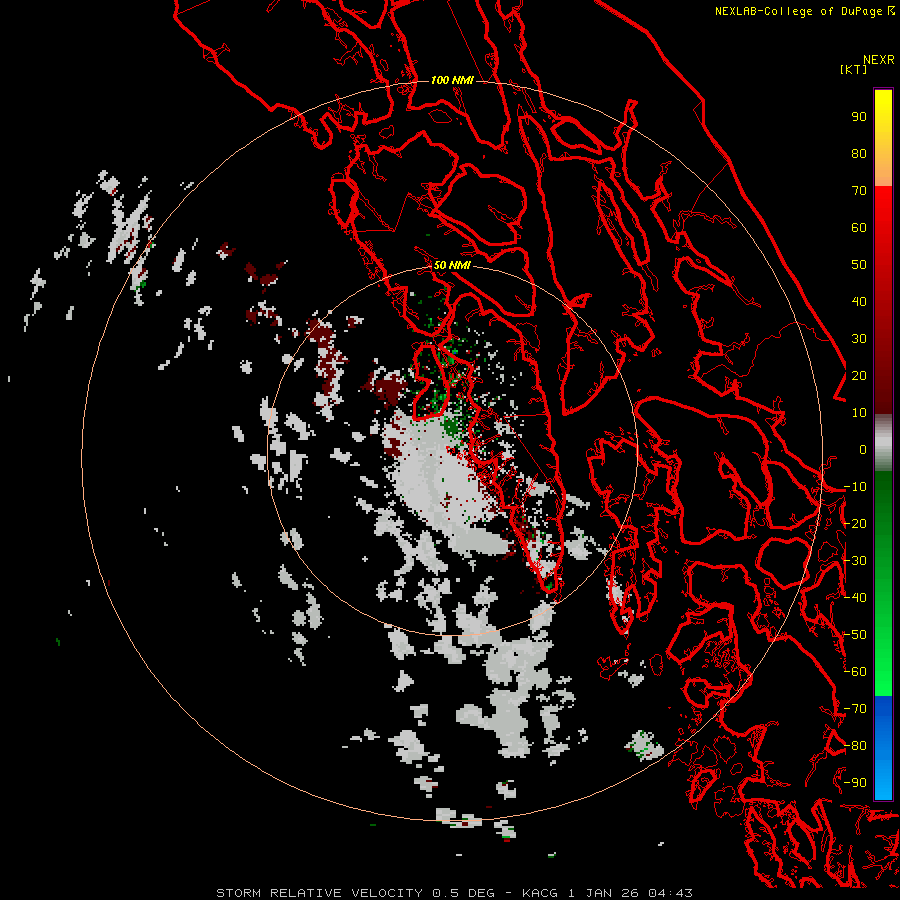Click the [KT] units label
The image size is (900, 900).
(853, 69)
